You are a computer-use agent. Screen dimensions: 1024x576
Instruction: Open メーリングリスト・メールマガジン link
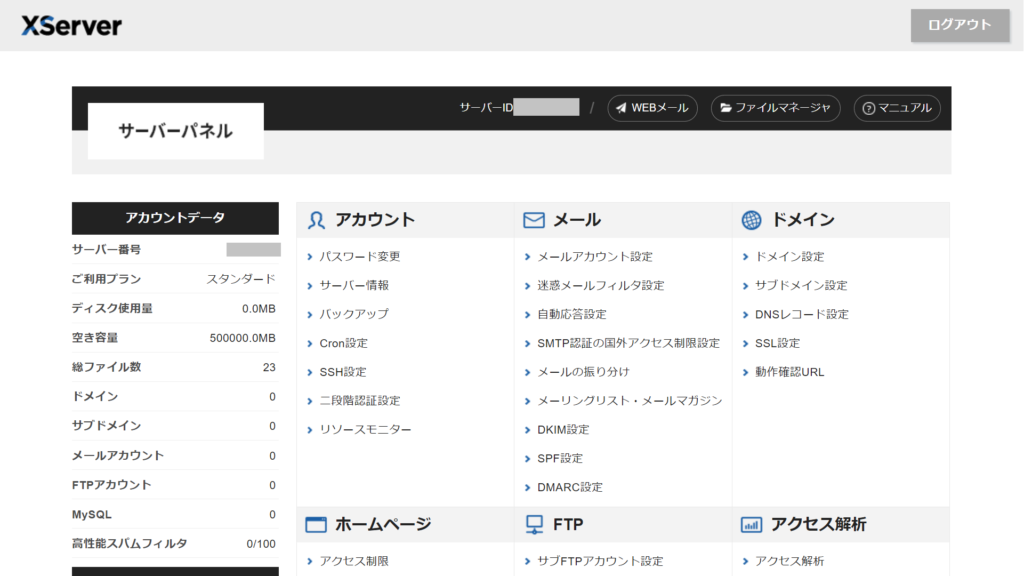pyautogui.click(x=630, y=401)
